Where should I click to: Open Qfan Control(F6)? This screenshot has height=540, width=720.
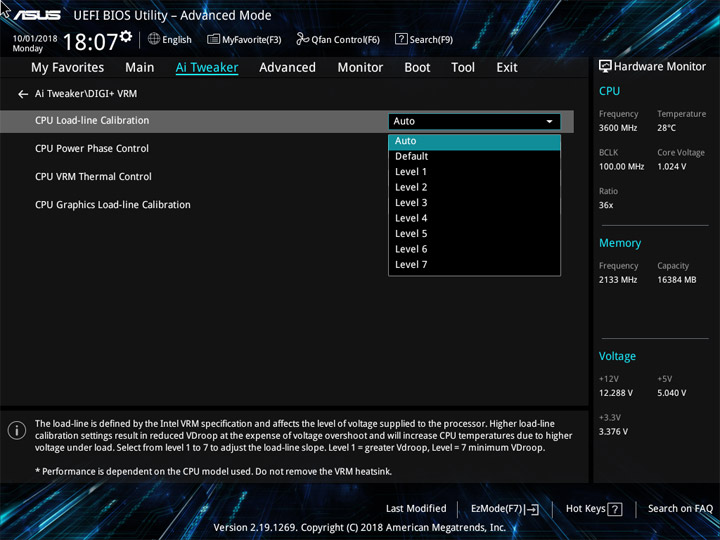[338, 39]
